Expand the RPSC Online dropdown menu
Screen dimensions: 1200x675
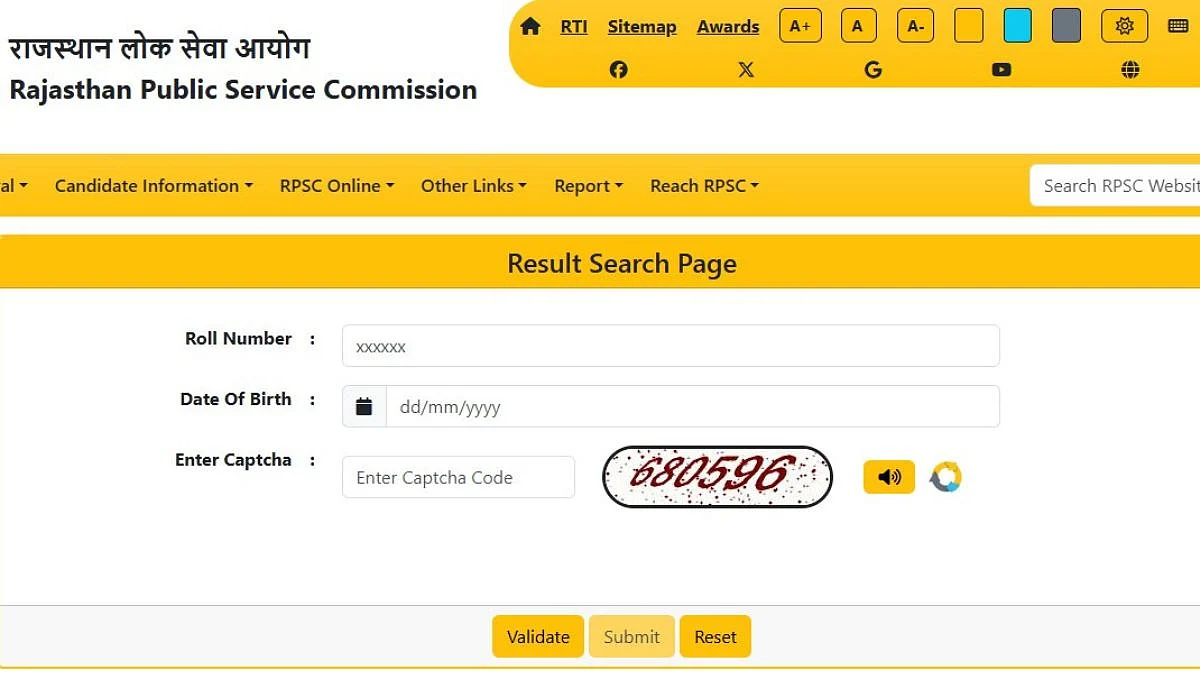tap(337, 186)
